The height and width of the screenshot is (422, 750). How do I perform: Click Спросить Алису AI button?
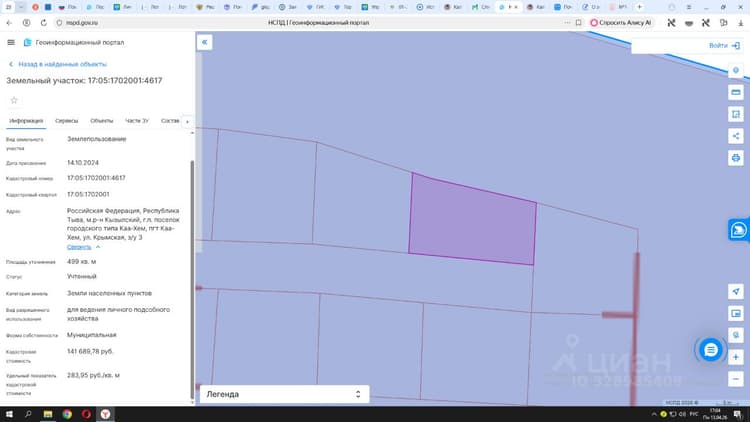(x=621, y=22)
